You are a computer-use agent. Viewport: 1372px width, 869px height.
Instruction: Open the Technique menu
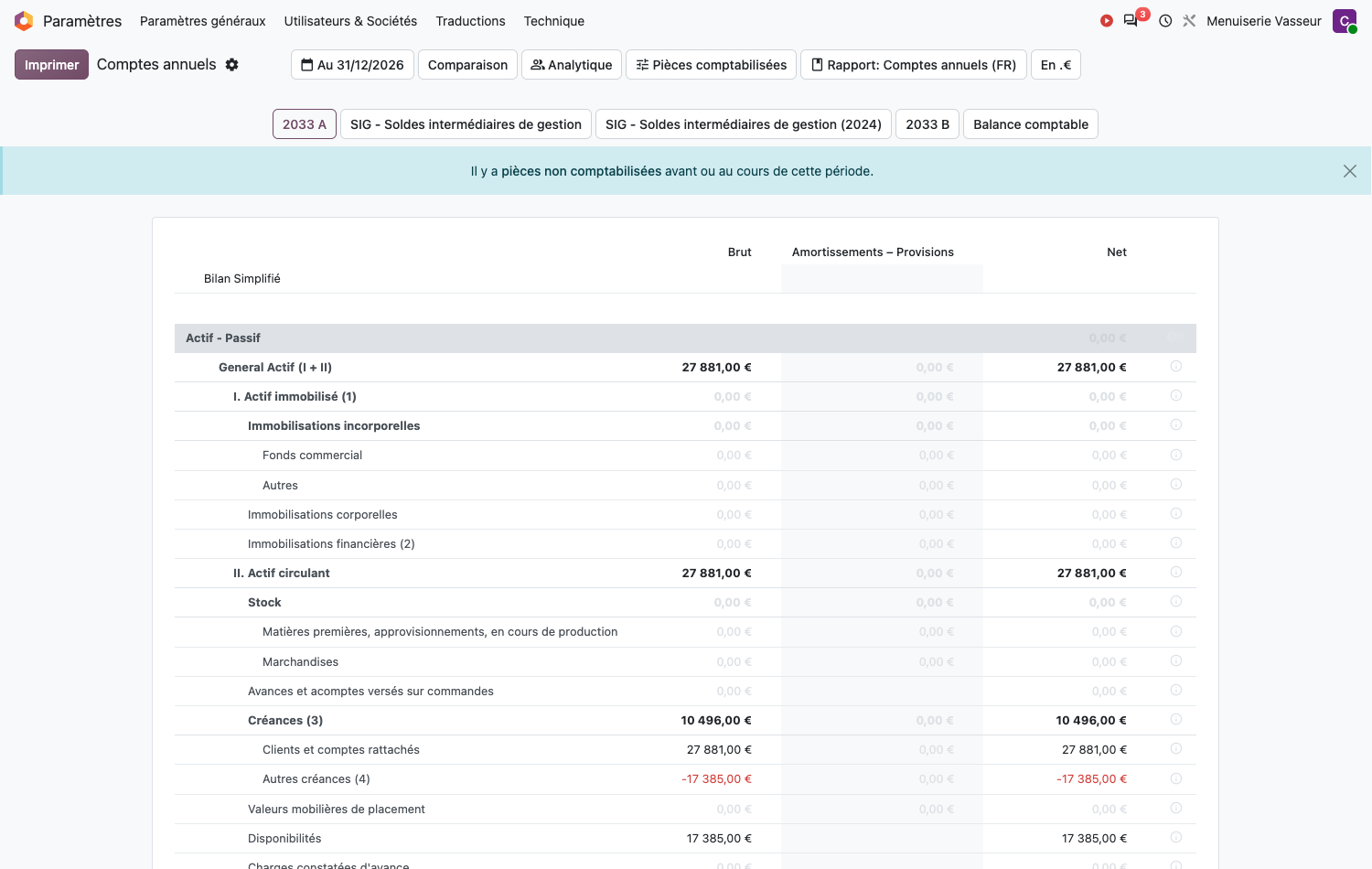[554, 21]
